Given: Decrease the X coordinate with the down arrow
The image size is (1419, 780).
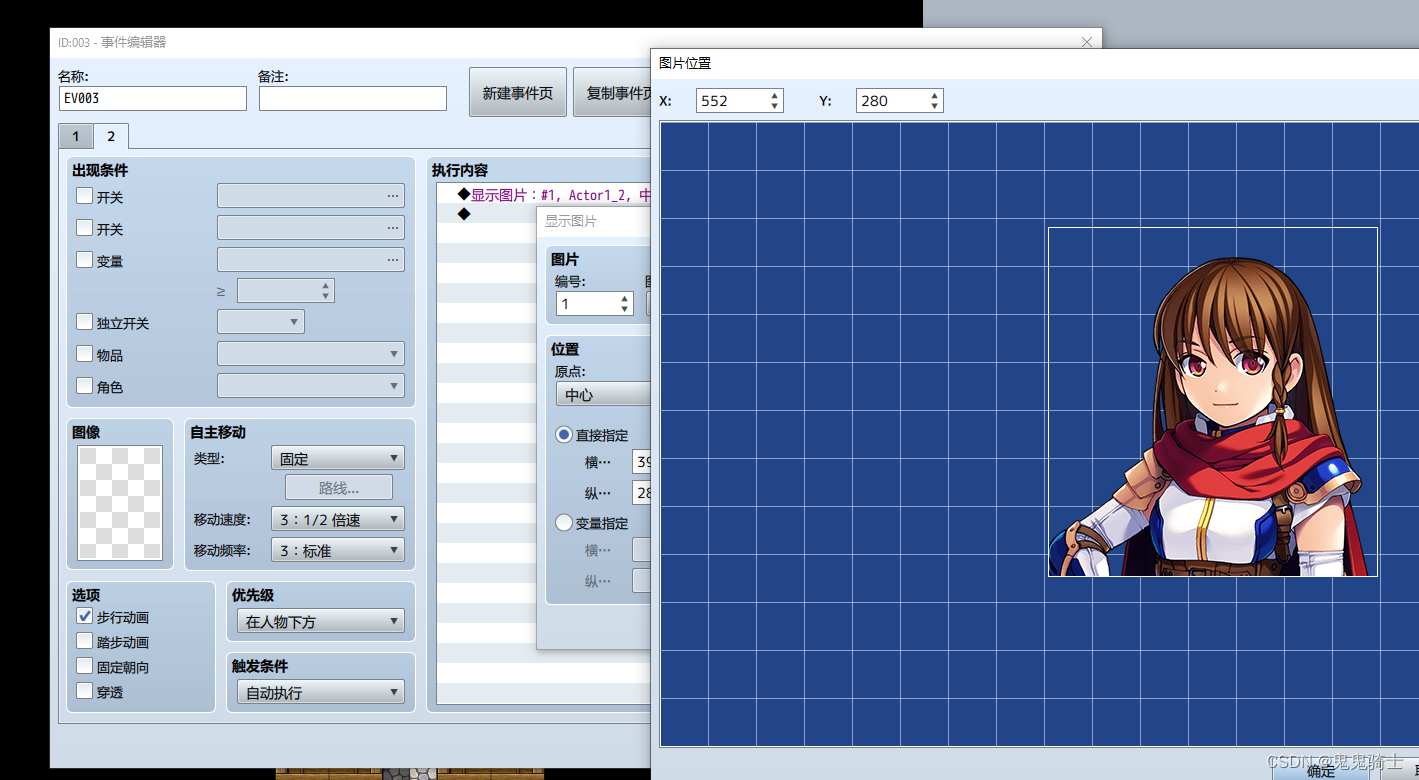Looking at the screenshot, I should [x=774, y=106].
